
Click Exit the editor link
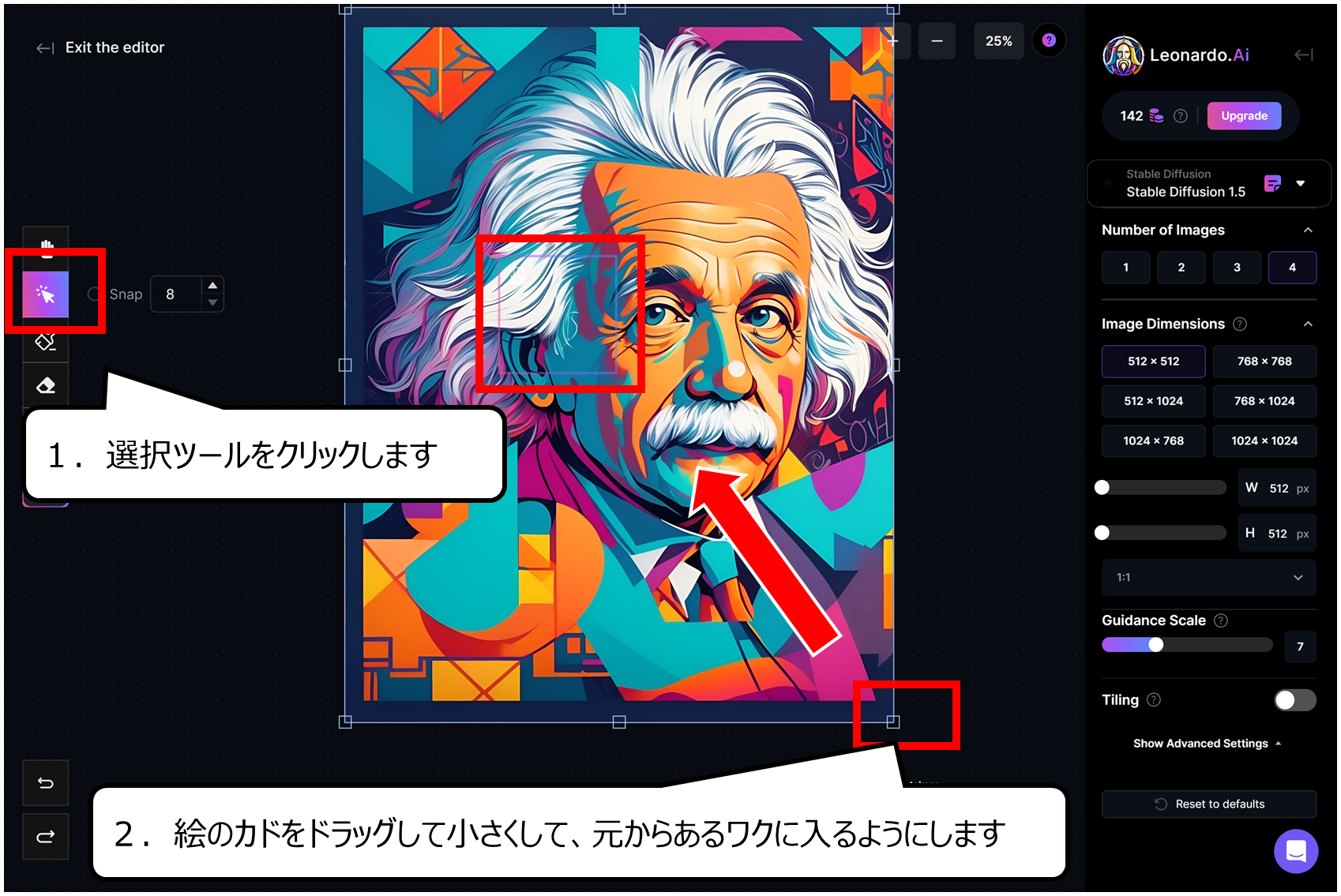click(100, 47)
